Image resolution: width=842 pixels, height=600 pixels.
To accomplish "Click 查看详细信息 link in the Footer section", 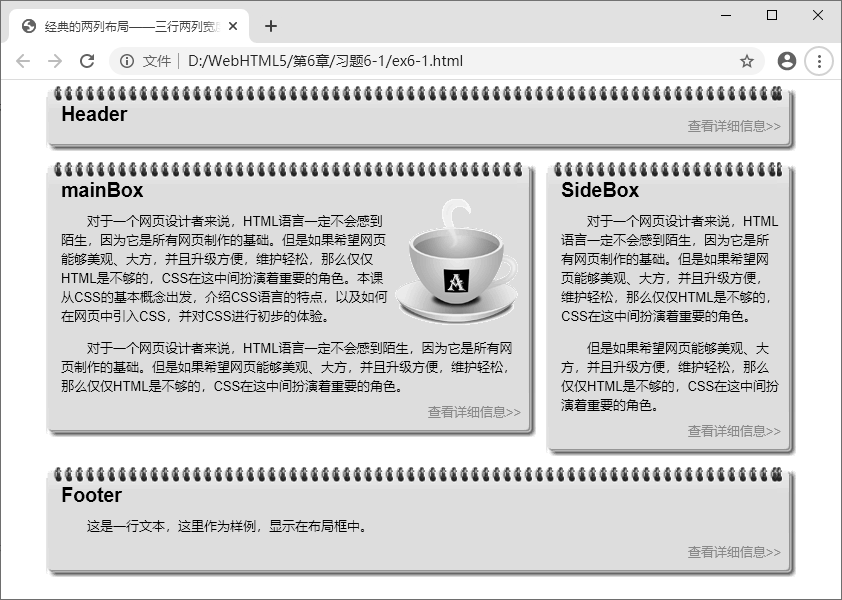I will (x=733, y=551).
